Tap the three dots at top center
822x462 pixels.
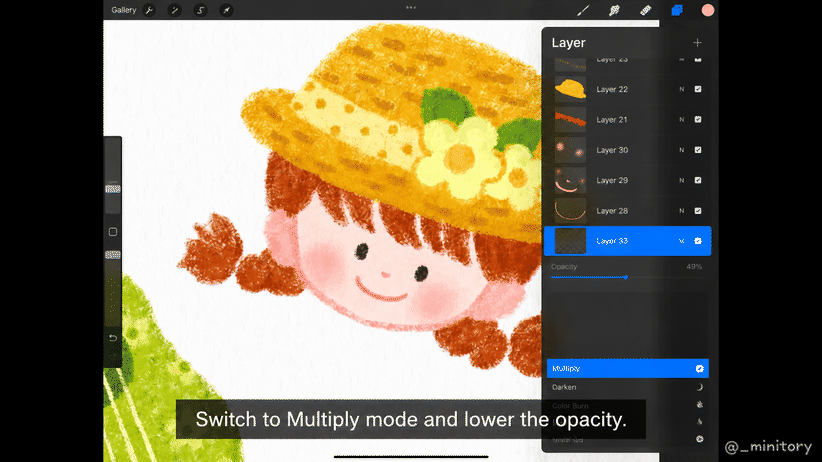click(411, 7)
